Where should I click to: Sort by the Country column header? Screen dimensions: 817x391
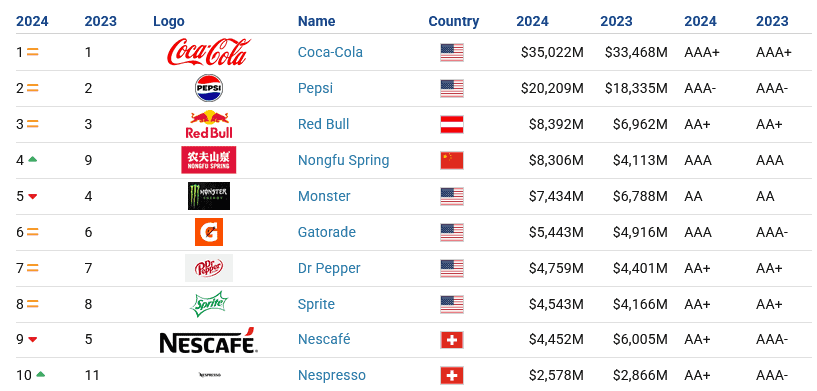coord(454,21)
